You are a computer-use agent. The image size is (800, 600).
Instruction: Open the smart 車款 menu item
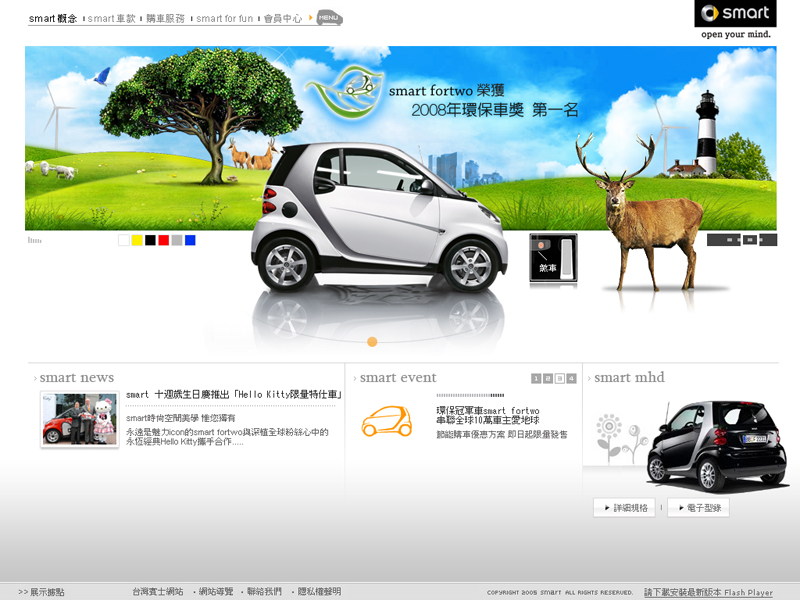pyautogui.click(x=112, y=19)
